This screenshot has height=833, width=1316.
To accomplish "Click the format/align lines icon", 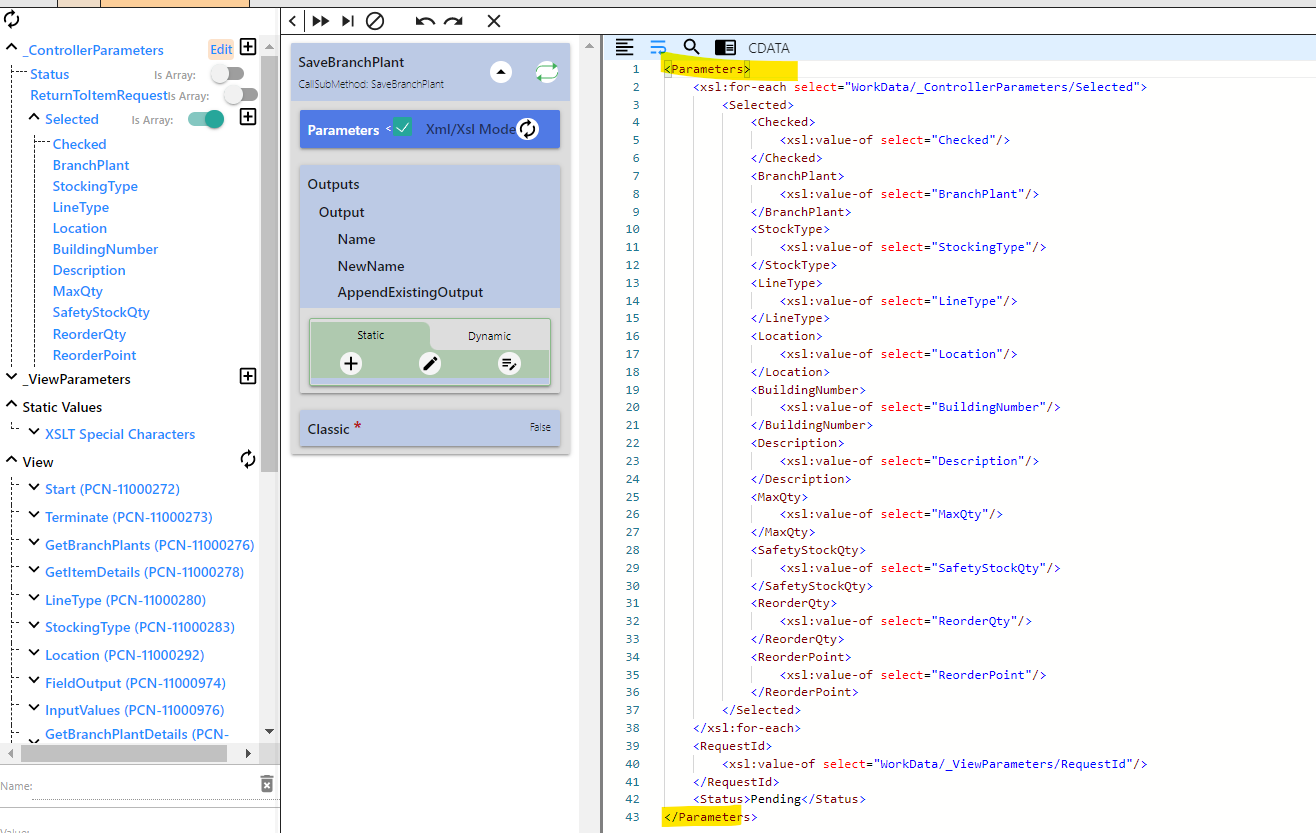I will (624, 47).
